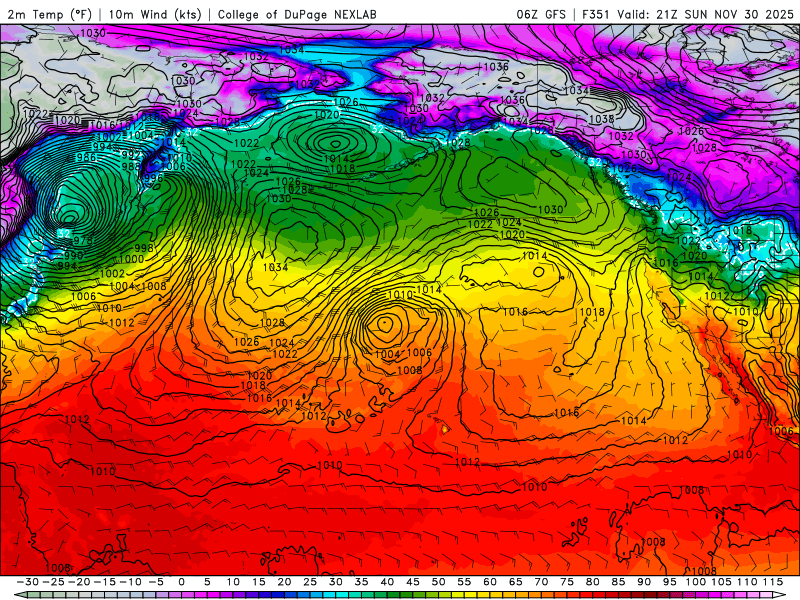Select the "College of DuPage NEXLAB" title text
The image size is (800, 600).
point(297,14)
